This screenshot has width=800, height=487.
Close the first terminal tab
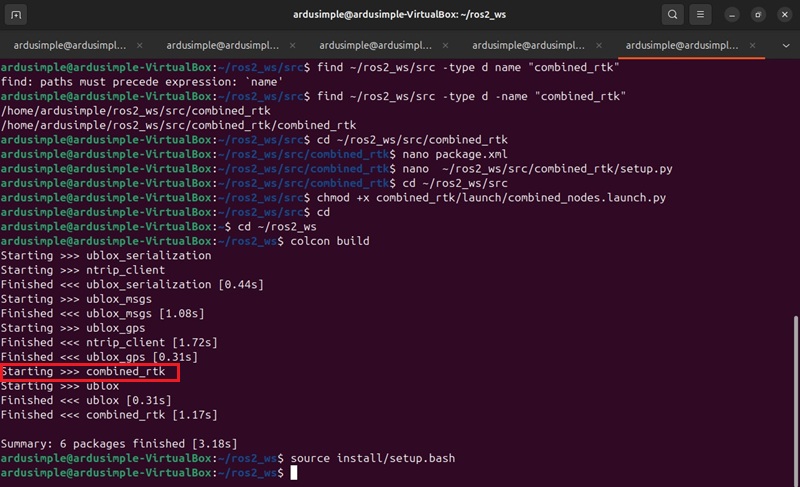[x=138, y=45]
